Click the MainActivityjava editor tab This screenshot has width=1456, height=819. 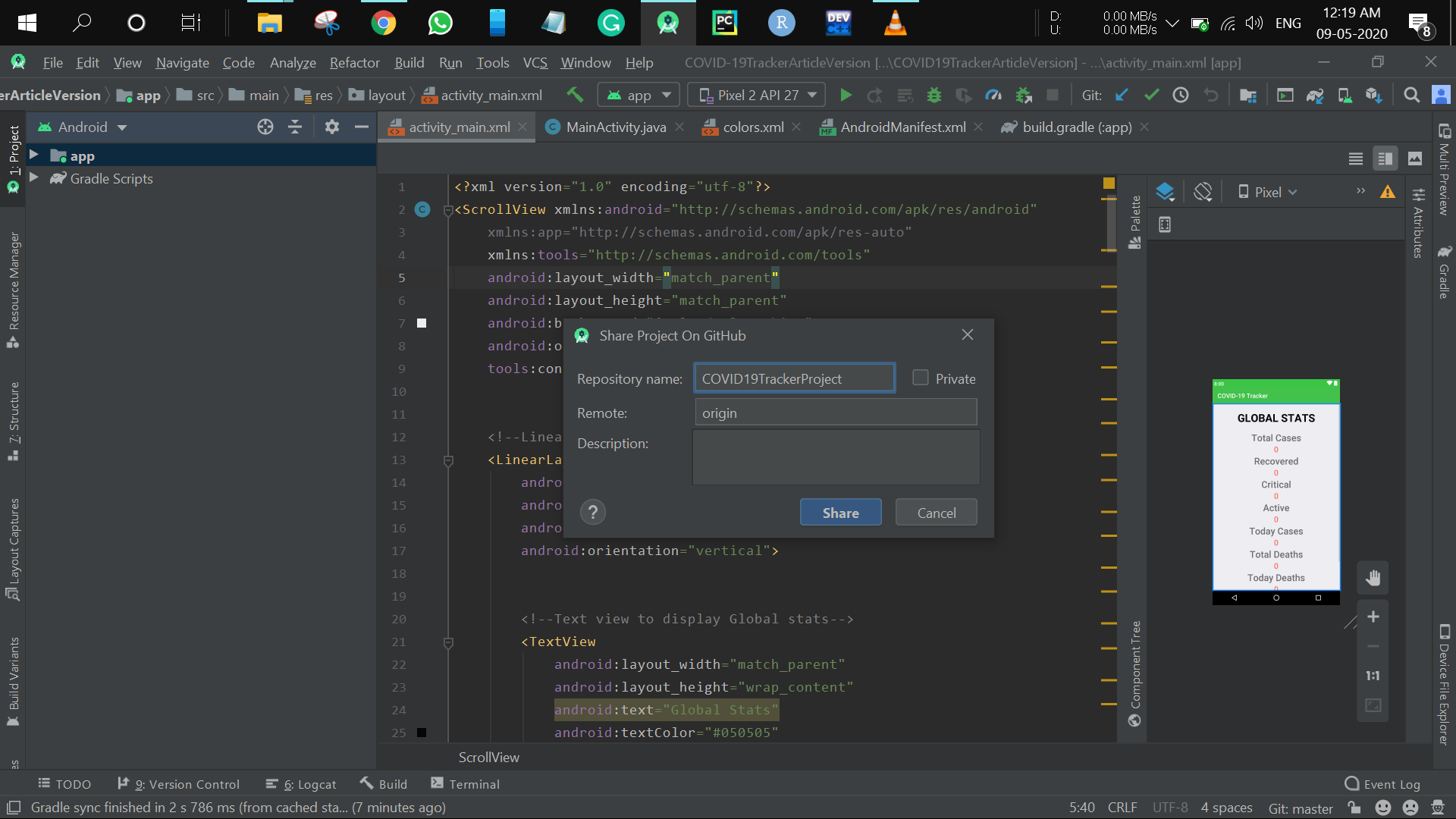click(x=616, y=127)
